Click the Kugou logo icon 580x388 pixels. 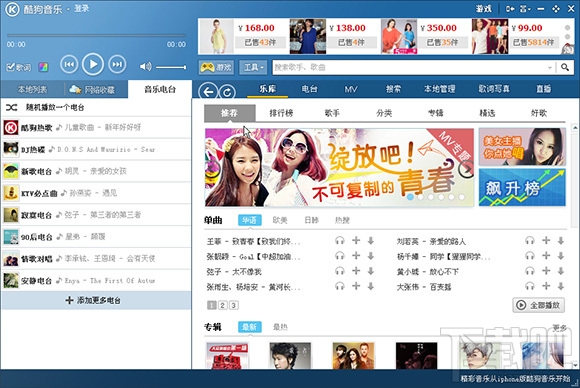click(12, 9)
